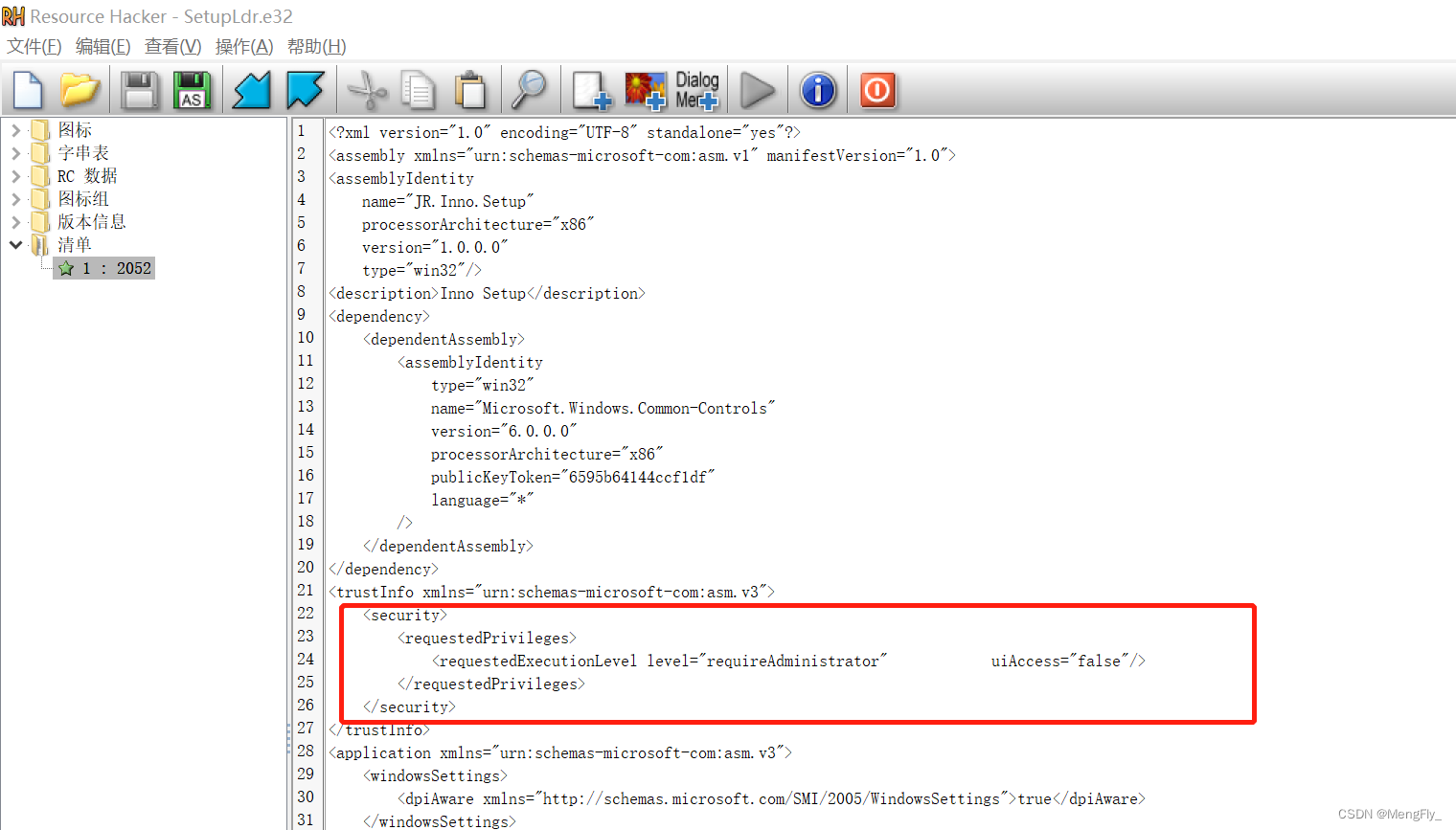Open Find with the magnifier icon

(529, 90)
